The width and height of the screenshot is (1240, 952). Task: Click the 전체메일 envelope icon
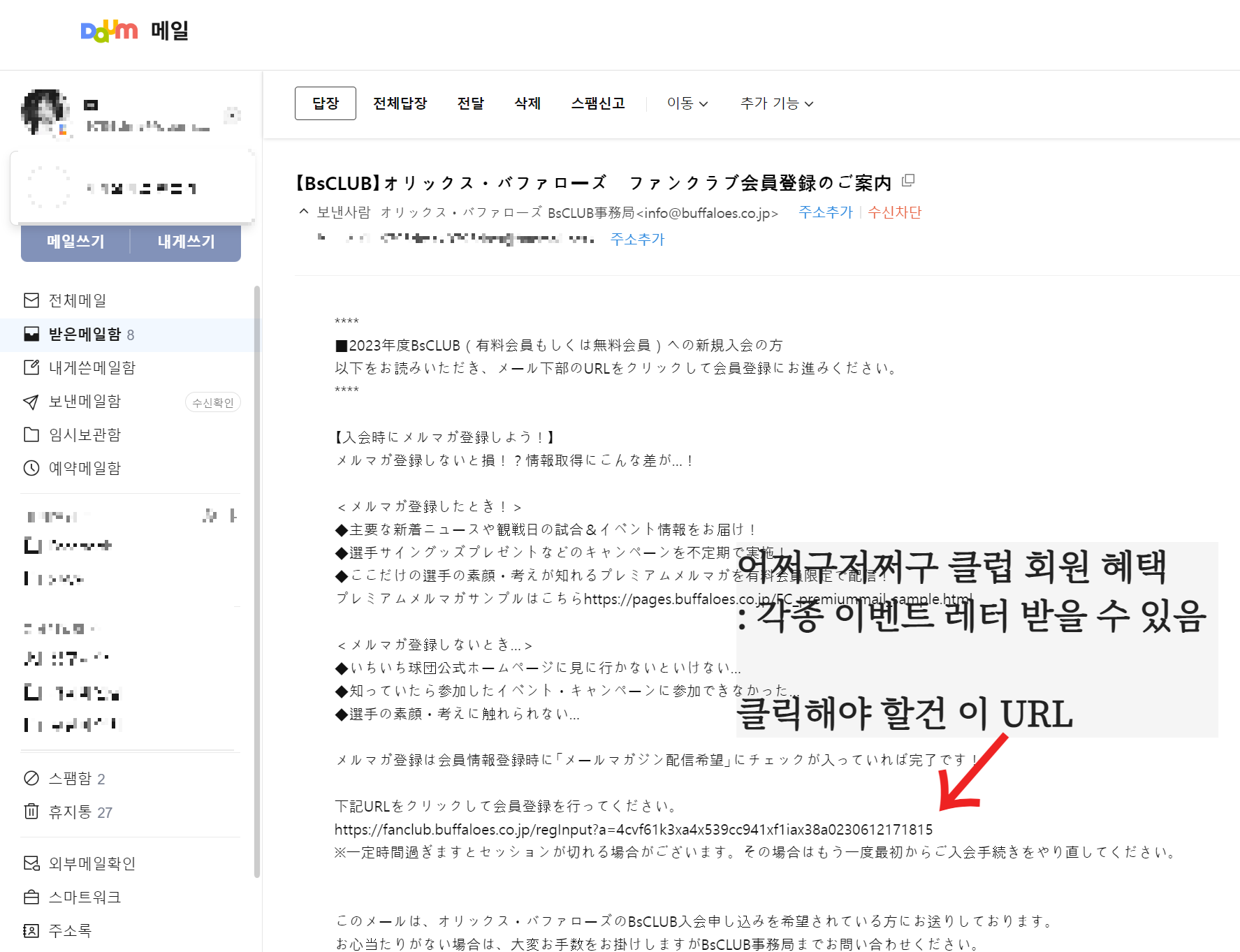tap(31, 300)
